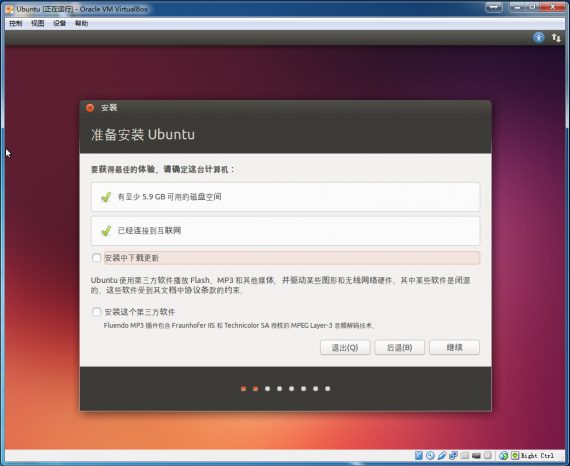Click the green checkmark beside internet connection
Image resolution: width=570 pixels, height=466 pixels.
(106, 230)
